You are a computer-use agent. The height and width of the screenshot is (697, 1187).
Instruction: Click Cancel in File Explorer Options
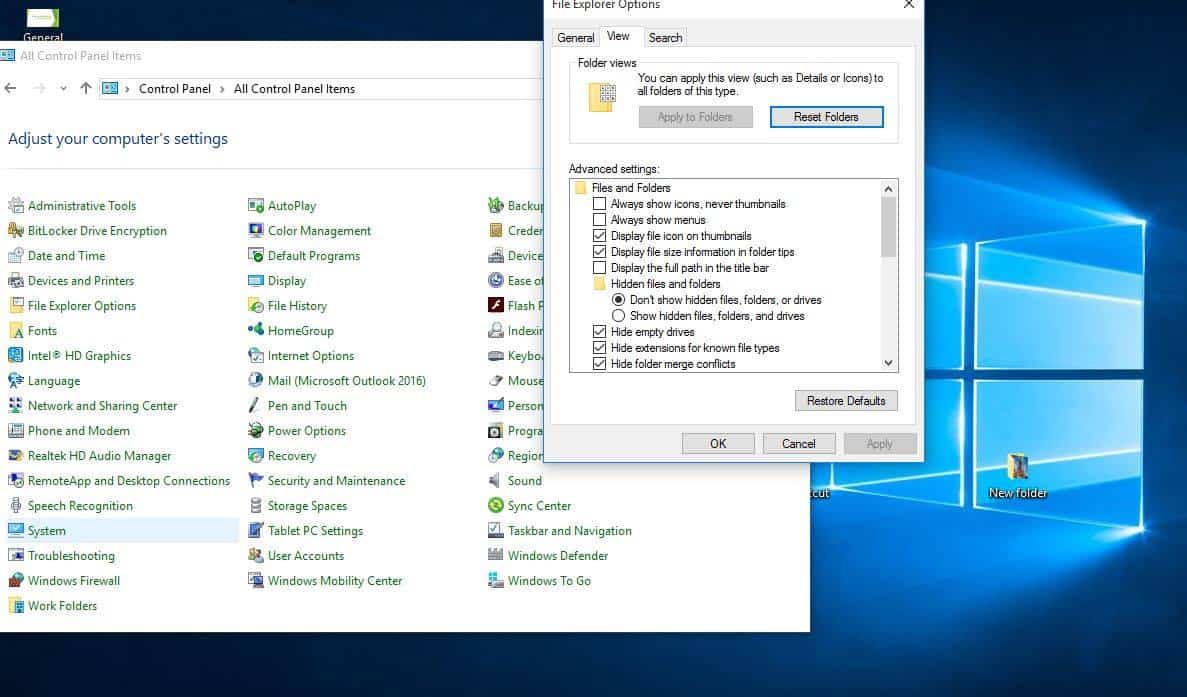pos(799,443)
